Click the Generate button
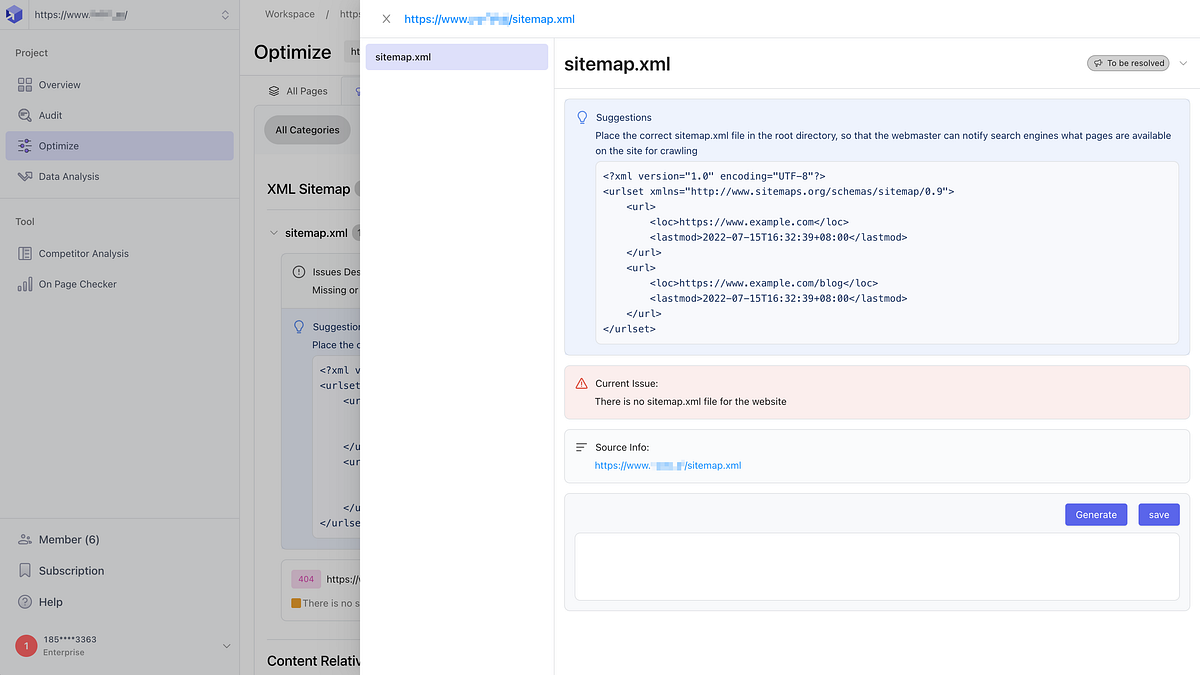Viewport: 1200px width, 675px height. click(x=1096, y=515)
